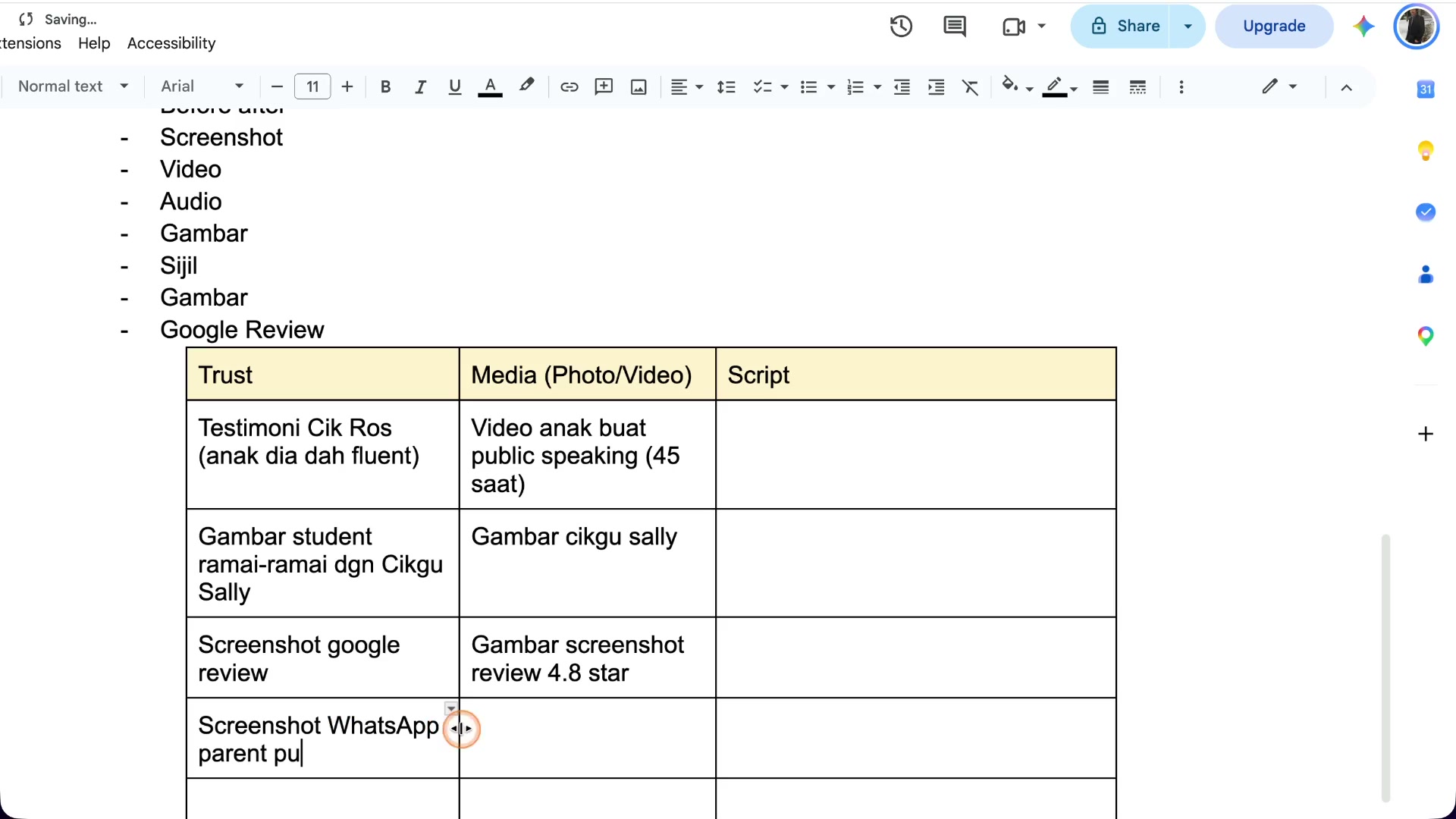
Task: Open border dash style options
Action: (1137, 87)
